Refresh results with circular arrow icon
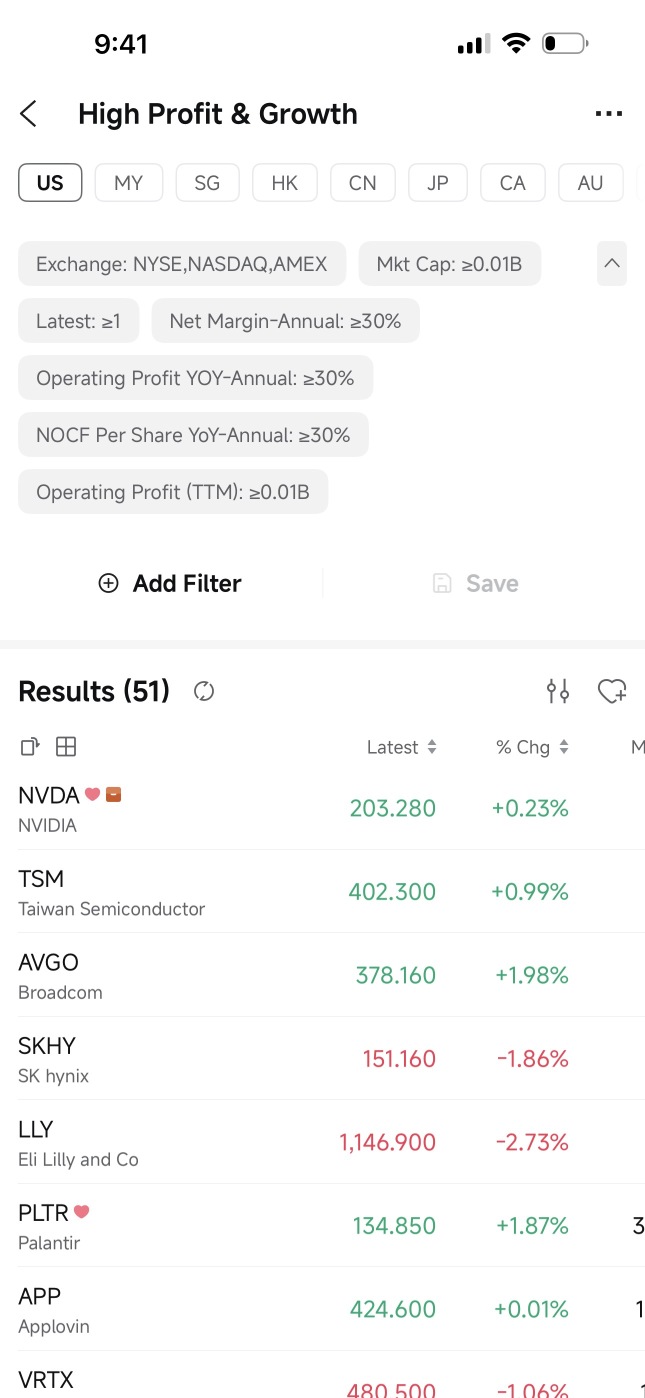Viewport: 645px width, 1398px height. point(204,691)
